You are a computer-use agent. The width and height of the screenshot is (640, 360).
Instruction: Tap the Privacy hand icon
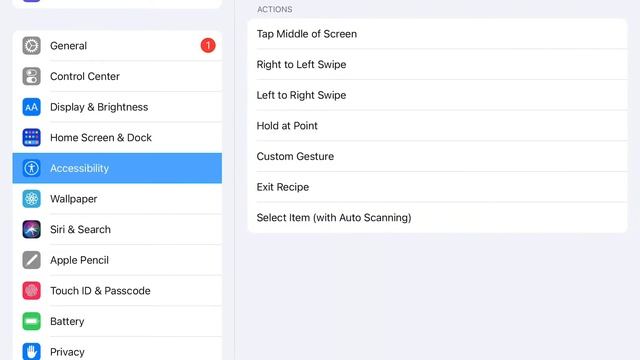click(x=31, y=351)
